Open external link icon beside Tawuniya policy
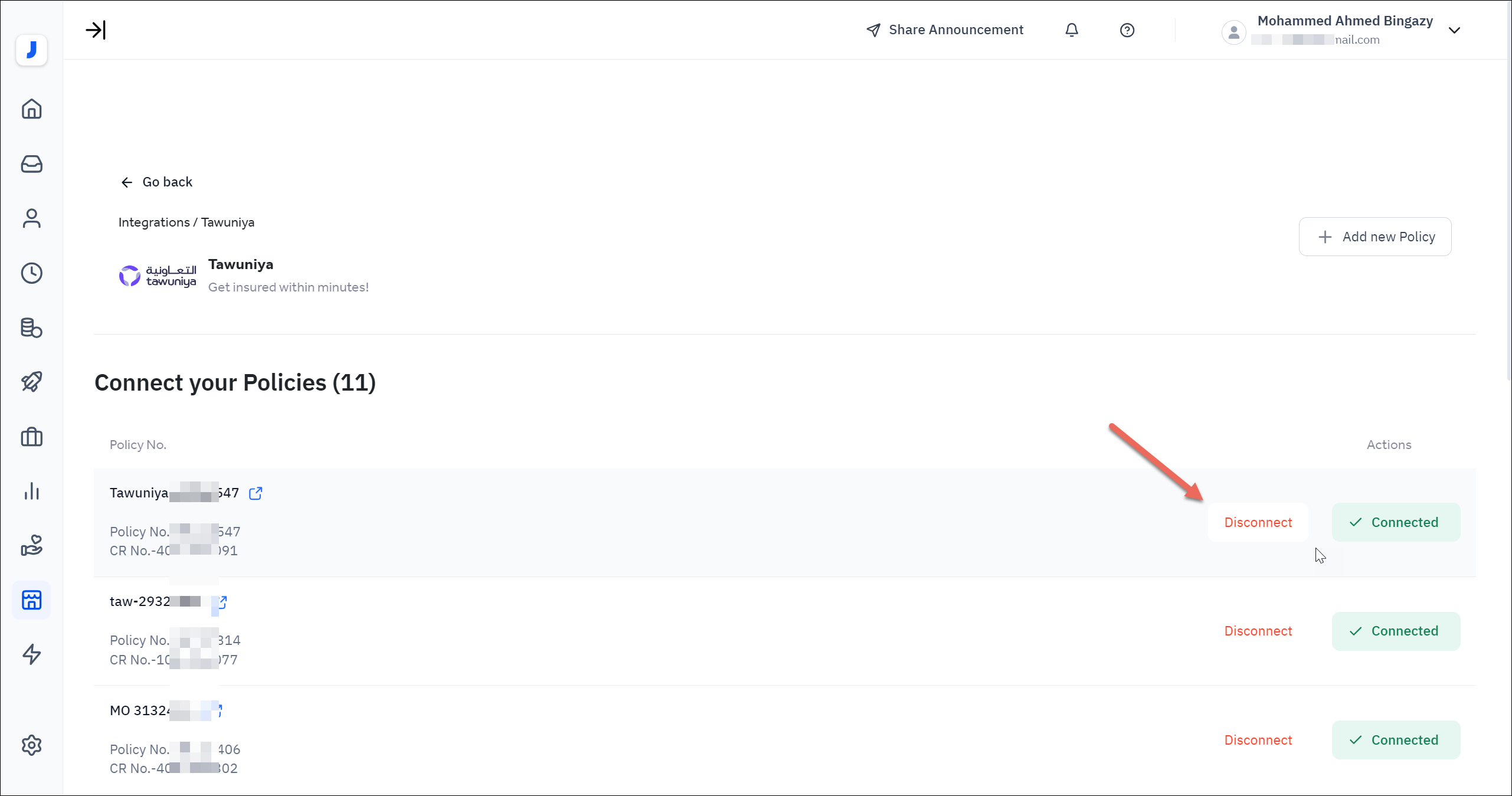 tap(256, 493)
